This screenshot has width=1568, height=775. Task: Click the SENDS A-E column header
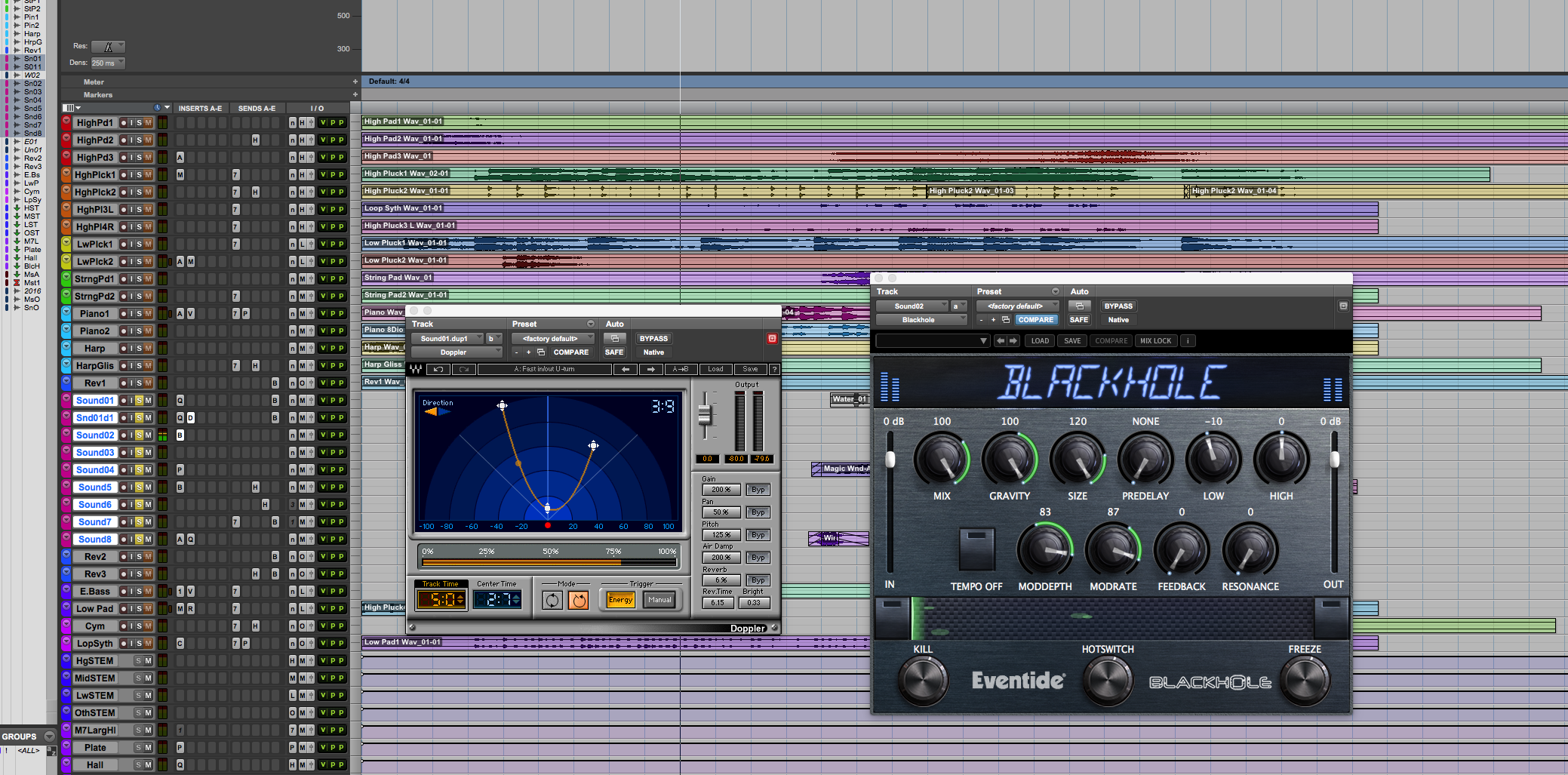(257, 109)
